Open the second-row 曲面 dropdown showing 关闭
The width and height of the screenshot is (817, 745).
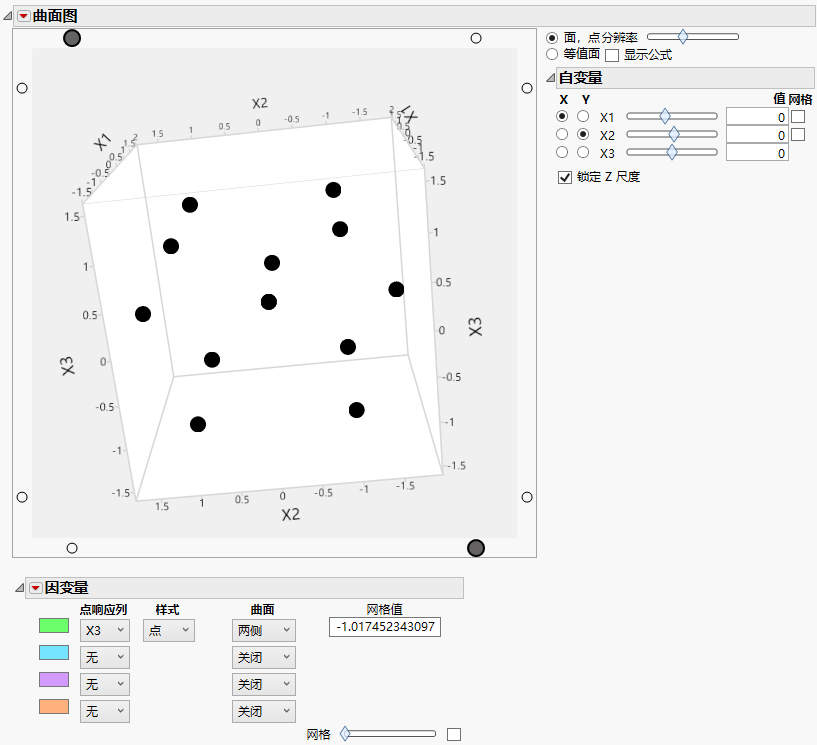pyautogui.click(x=263, y=657)
